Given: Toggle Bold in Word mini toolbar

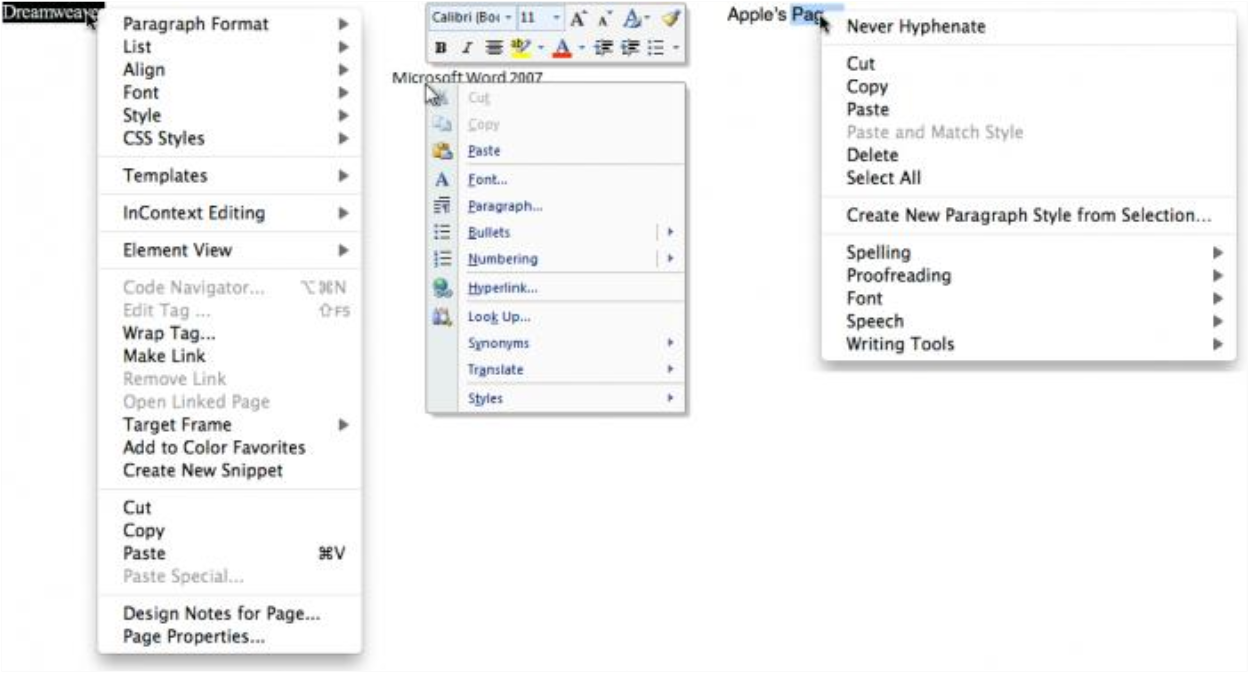Looking at the screenshot, I should pos(441,47).
